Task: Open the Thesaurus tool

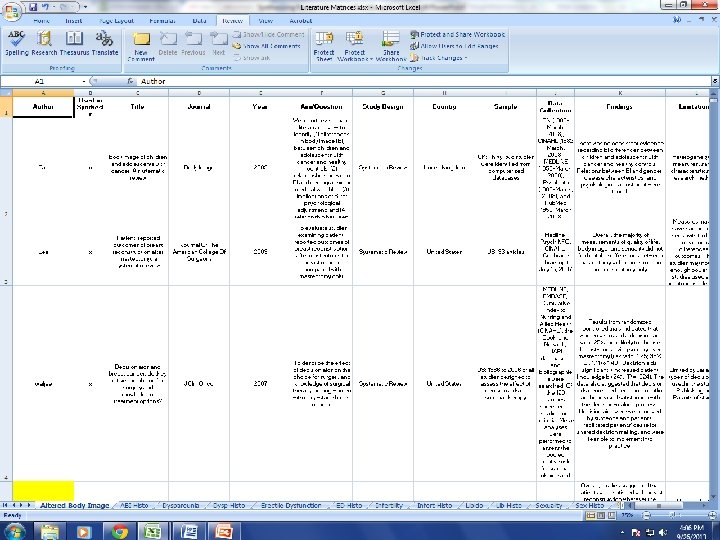Action: pyautogui.click(x=74, y=43)
